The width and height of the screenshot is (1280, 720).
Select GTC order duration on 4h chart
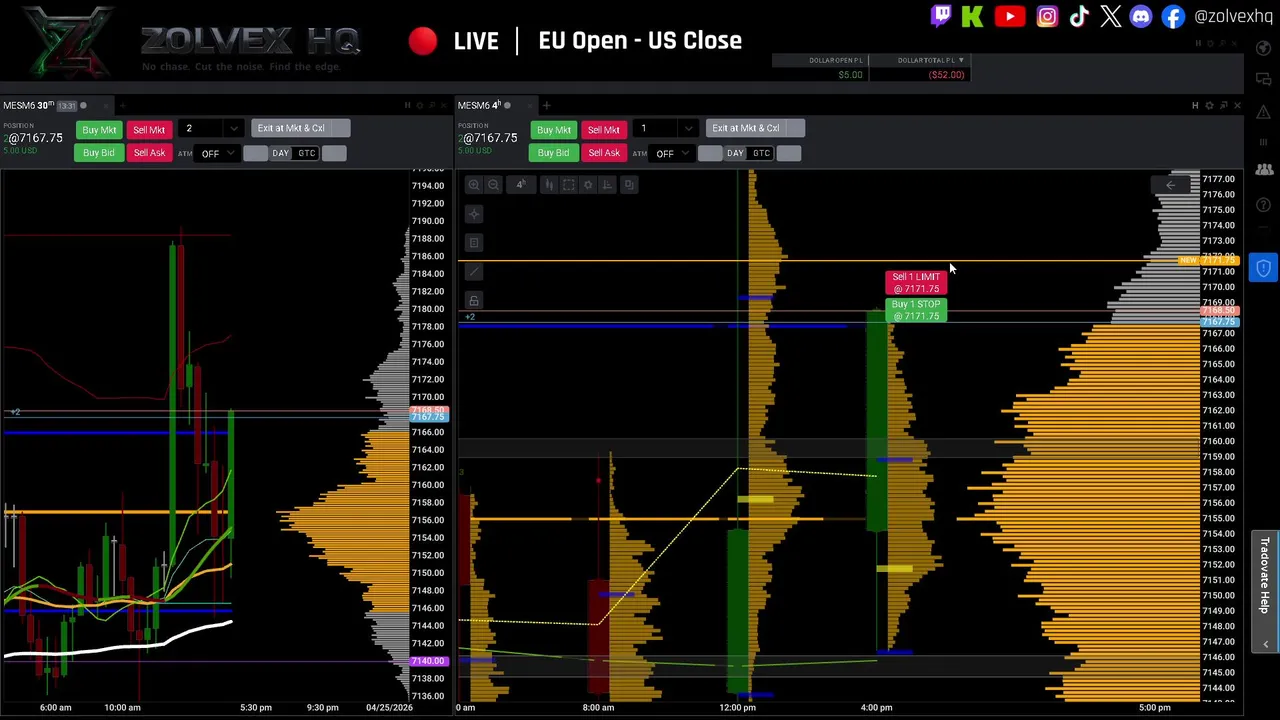762,153
